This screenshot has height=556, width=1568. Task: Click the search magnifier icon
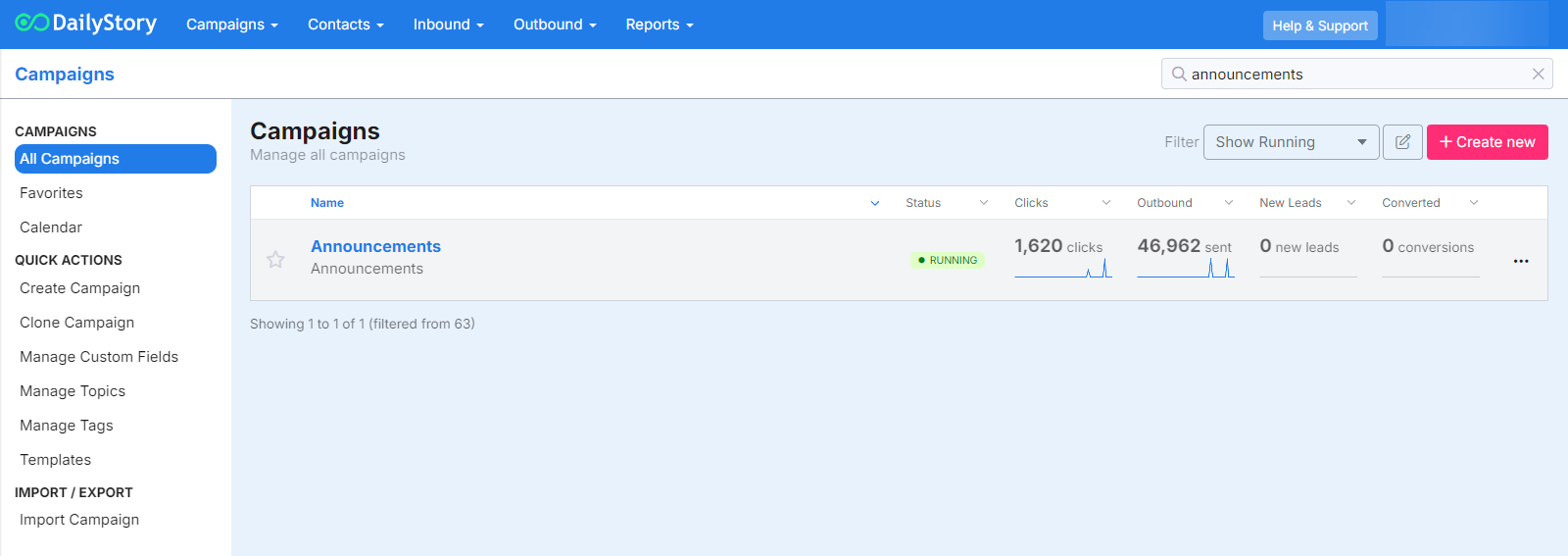click(1179, 75)
